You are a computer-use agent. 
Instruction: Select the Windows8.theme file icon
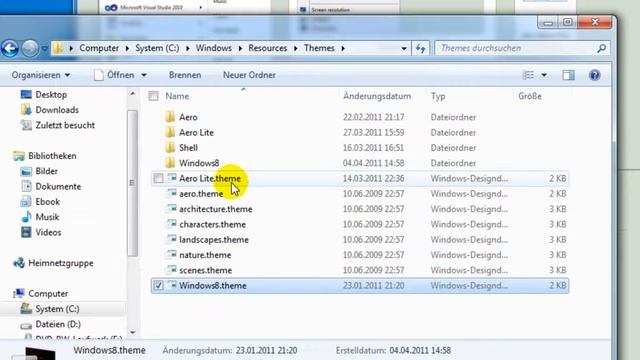coord(171,285)
